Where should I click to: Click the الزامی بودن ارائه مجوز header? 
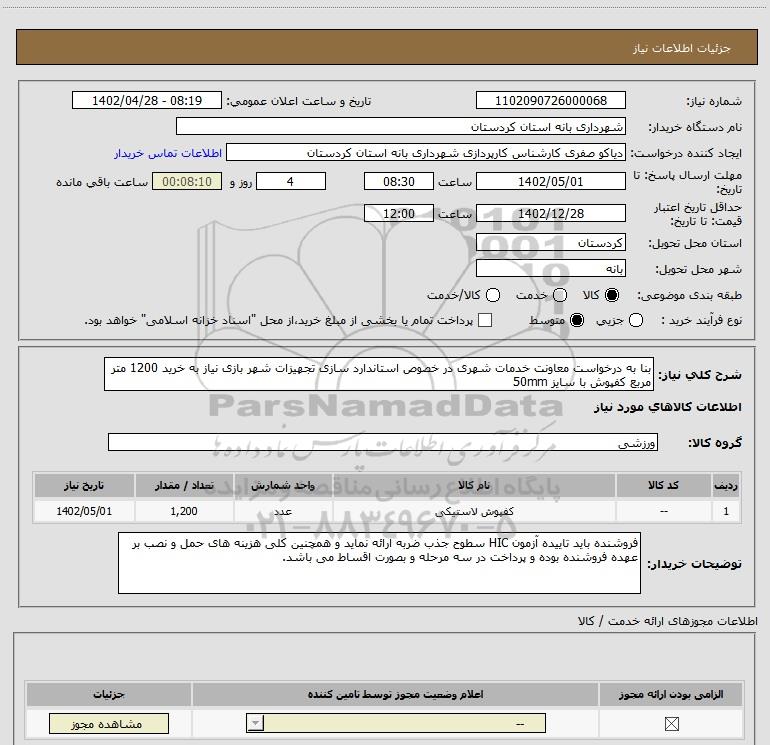point(671,694)
